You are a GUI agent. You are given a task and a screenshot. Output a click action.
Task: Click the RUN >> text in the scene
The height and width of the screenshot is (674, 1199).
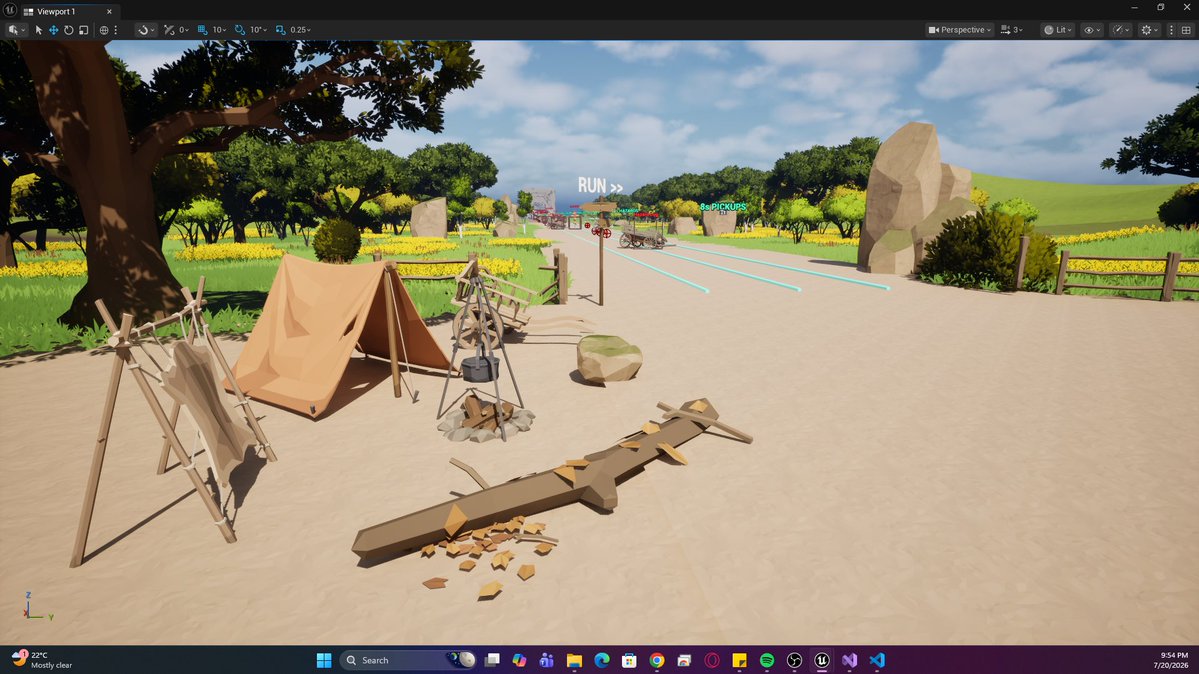pos(600,186)
